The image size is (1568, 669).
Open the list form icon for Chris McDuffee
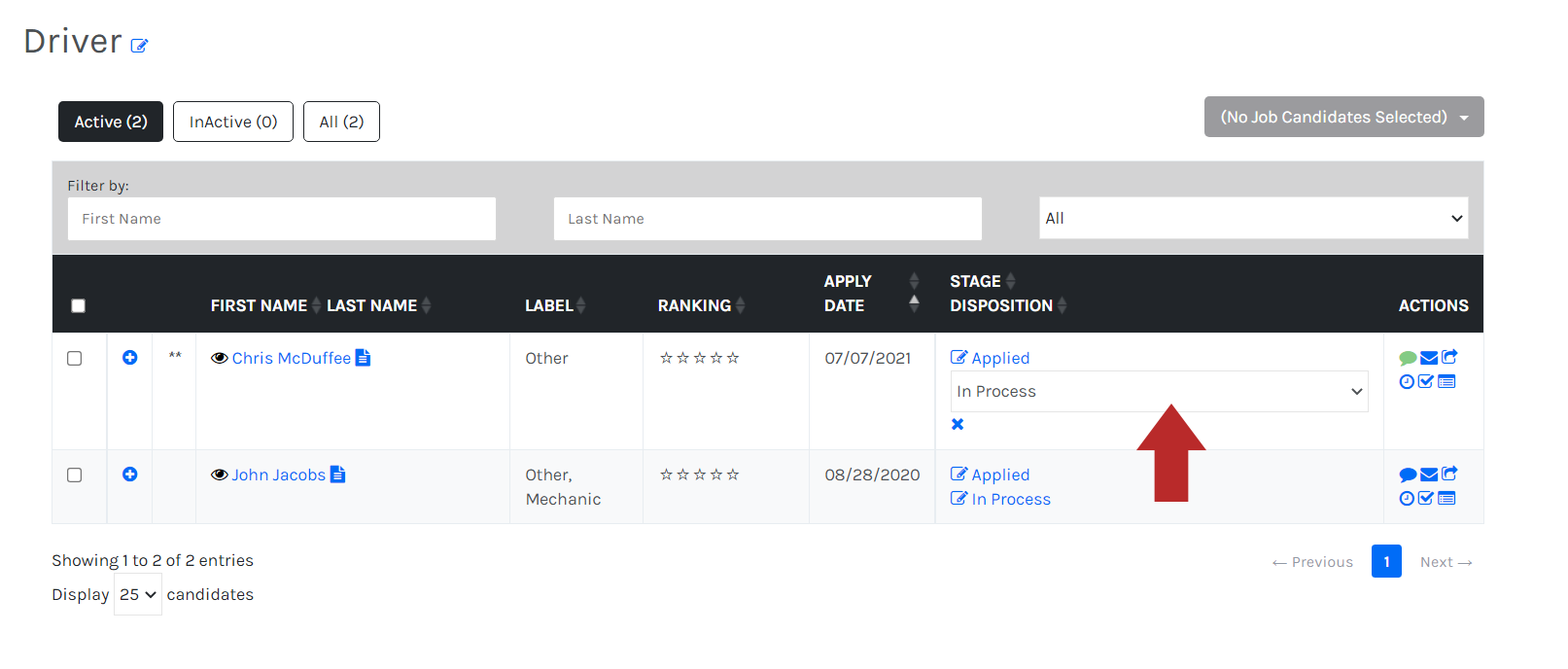coord(1446,382)
